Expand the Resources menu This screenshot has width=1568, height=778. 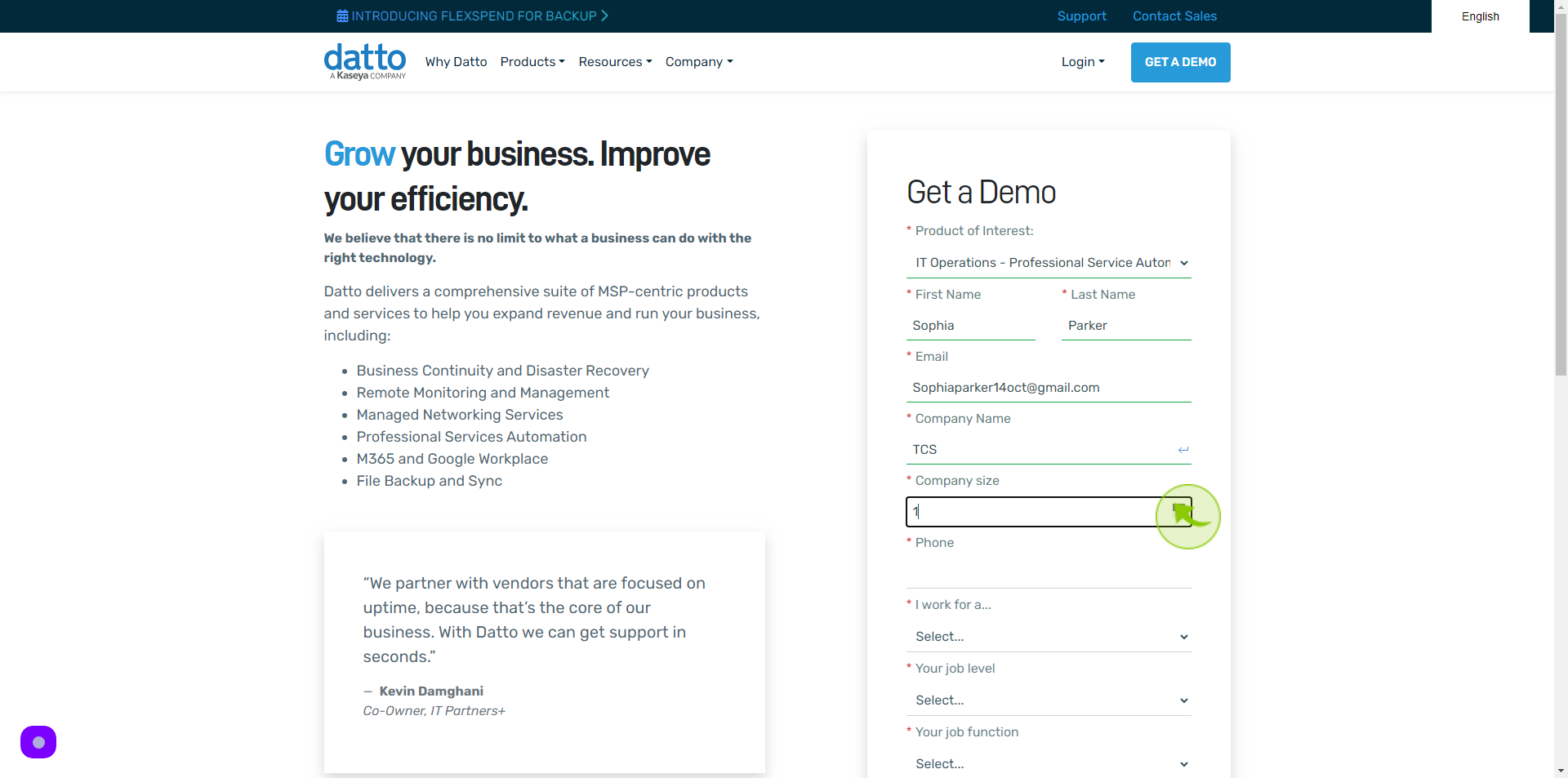615,62
